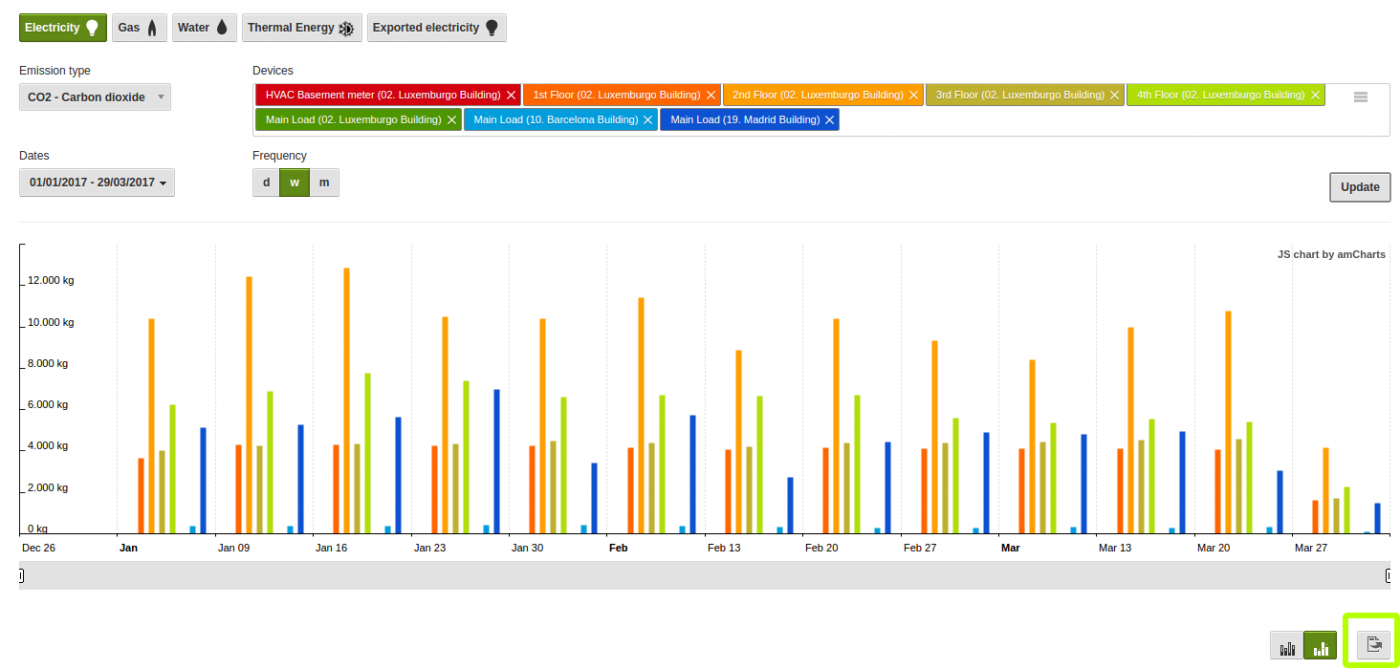Set frequency to daily

(x=266, y=183)
